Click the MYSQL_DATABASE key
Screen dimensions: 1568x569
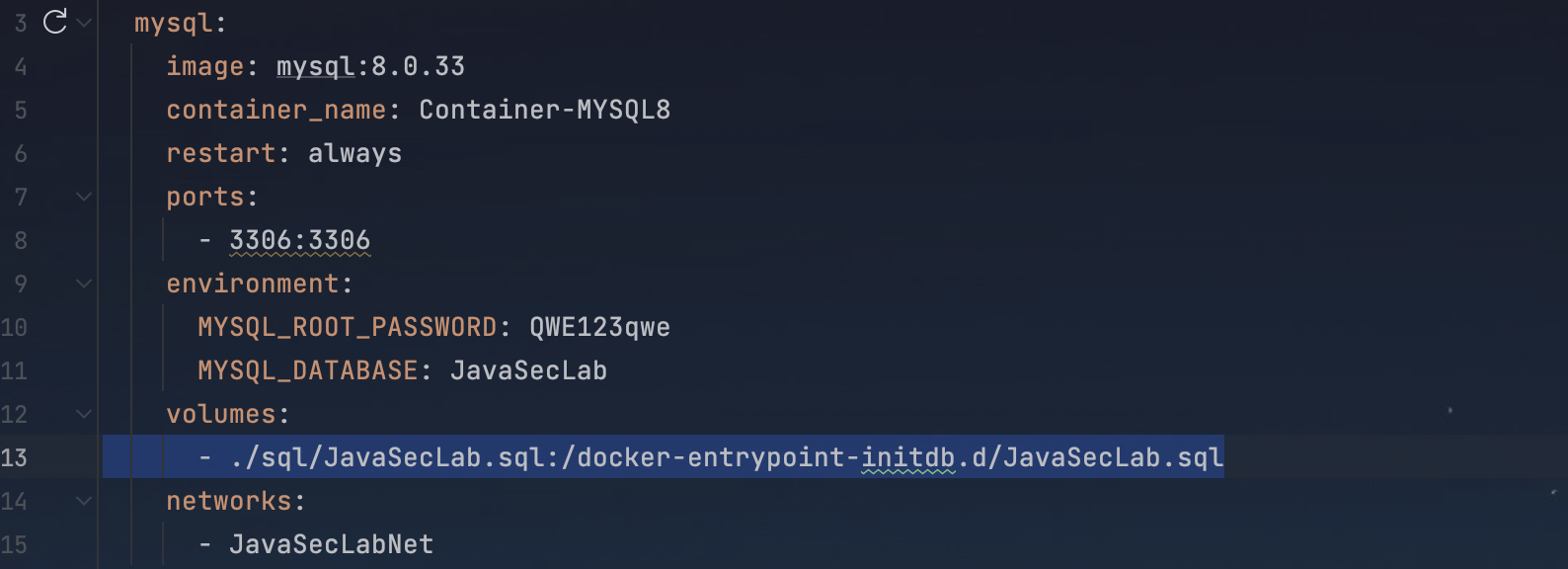[x=308, y=370]
